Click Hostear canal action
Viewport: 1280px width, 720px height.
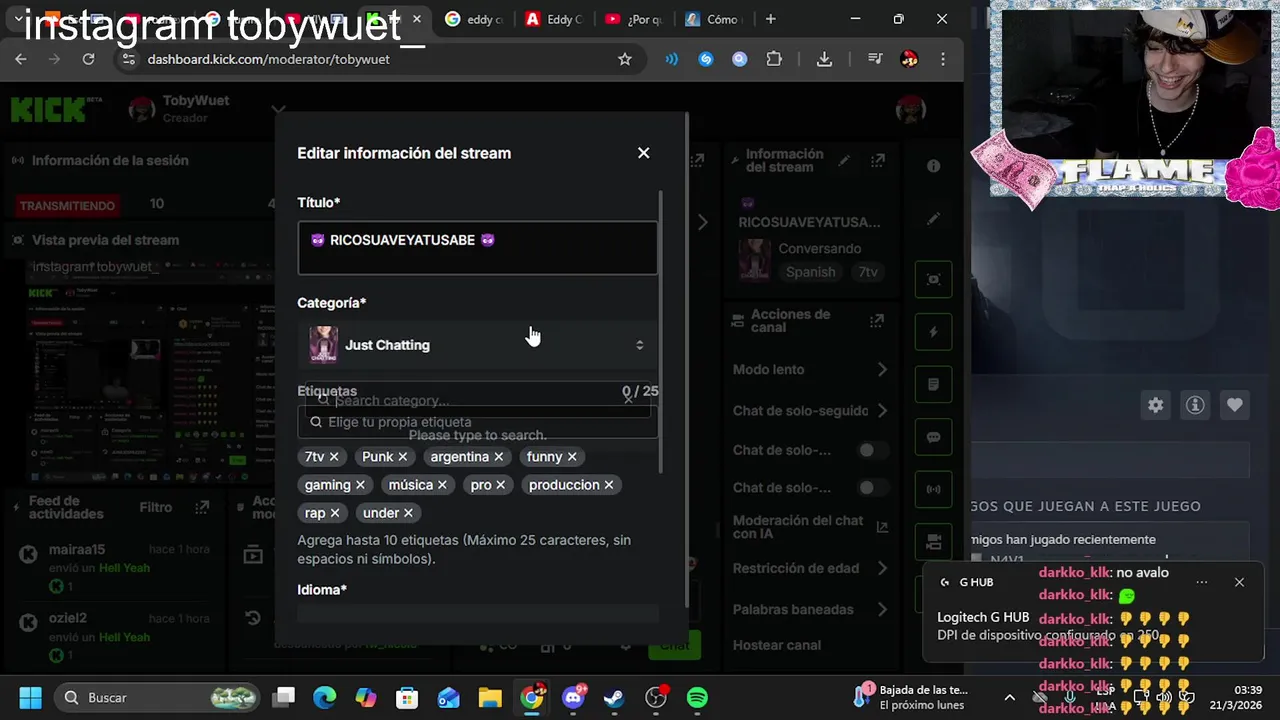tap(777, 645)
